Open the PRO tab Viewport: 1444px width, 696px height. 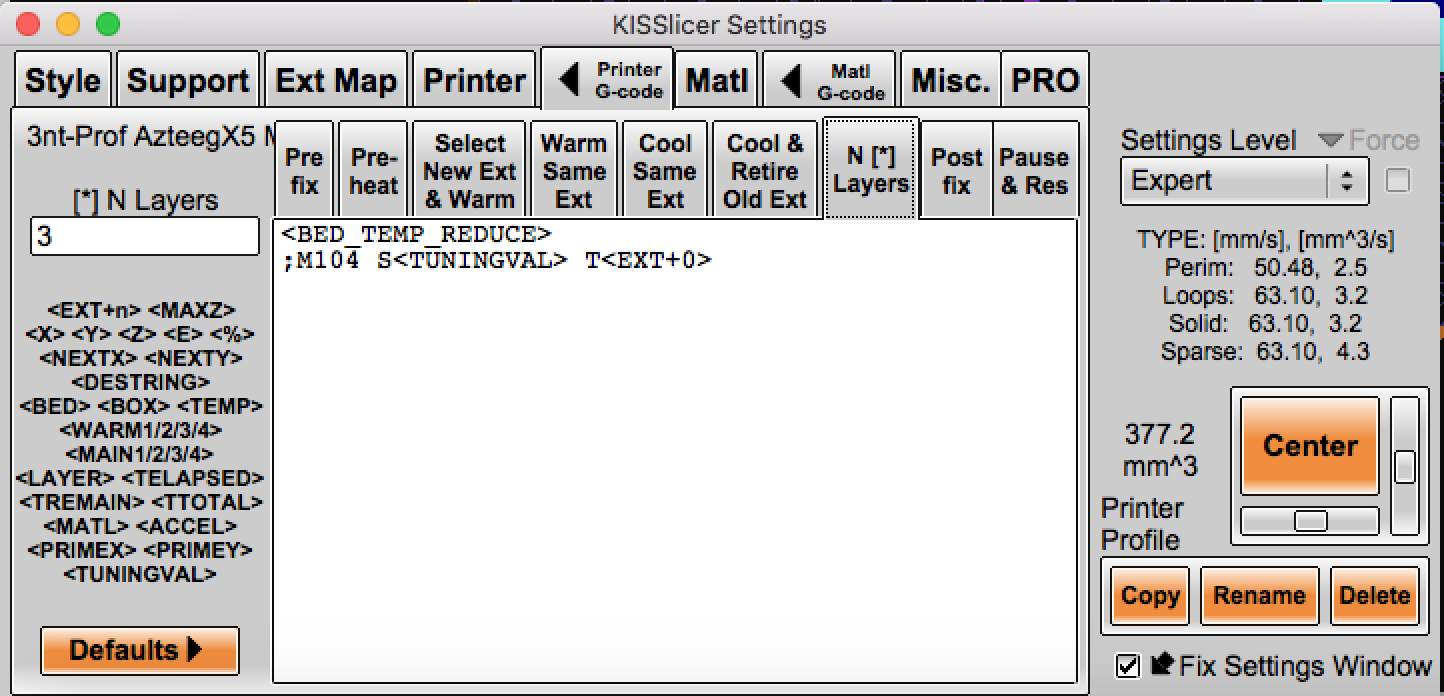coord(1045,80)
